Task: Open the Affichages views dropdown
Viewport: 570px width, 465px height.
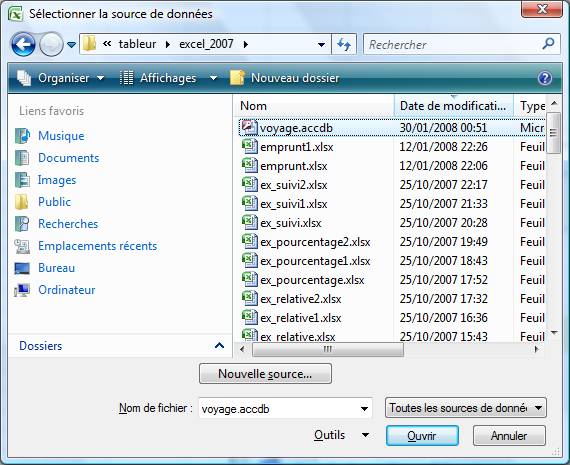Action: pos(169,78)
